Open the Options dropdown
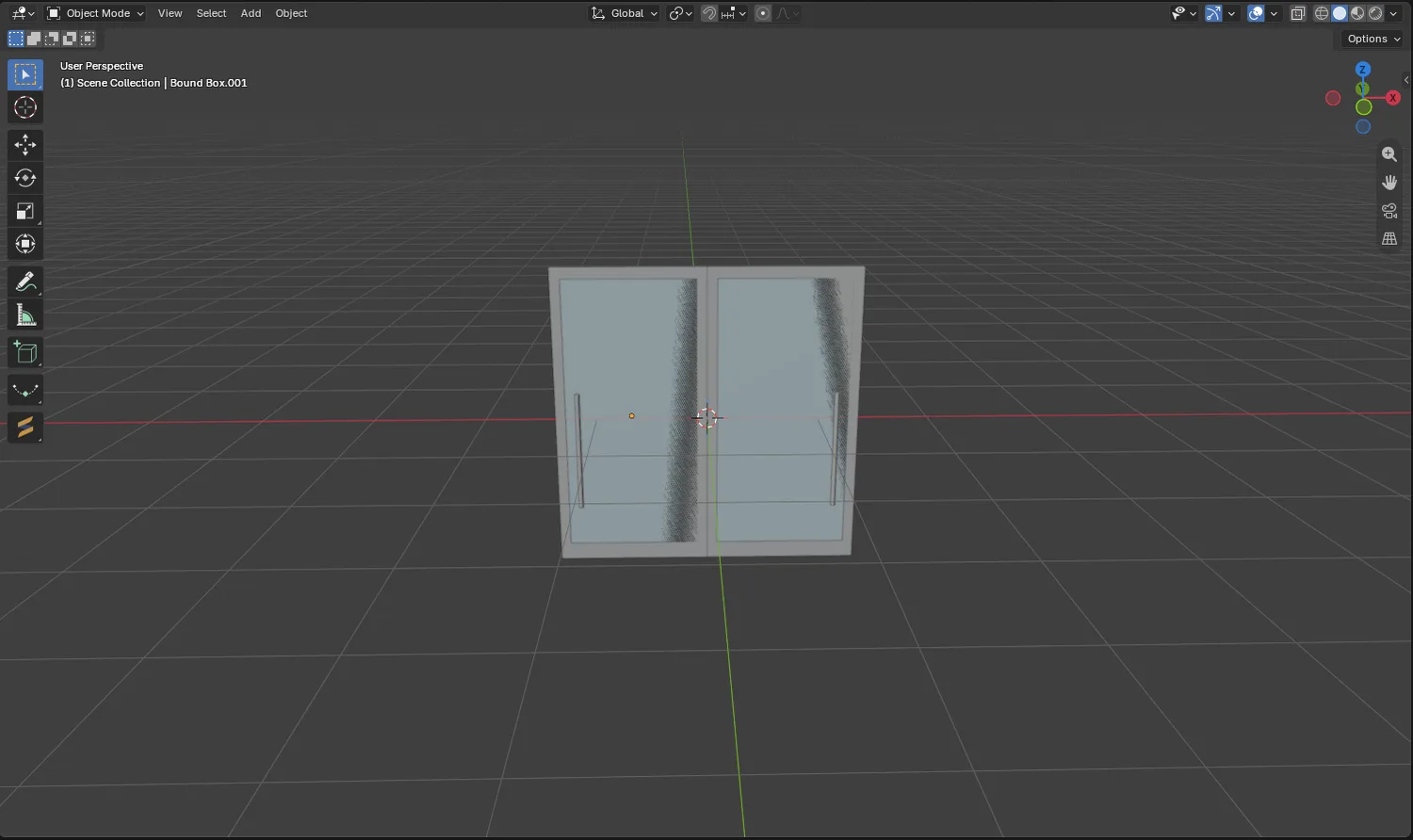The image size is (1413, 840). coord(1373,39)
